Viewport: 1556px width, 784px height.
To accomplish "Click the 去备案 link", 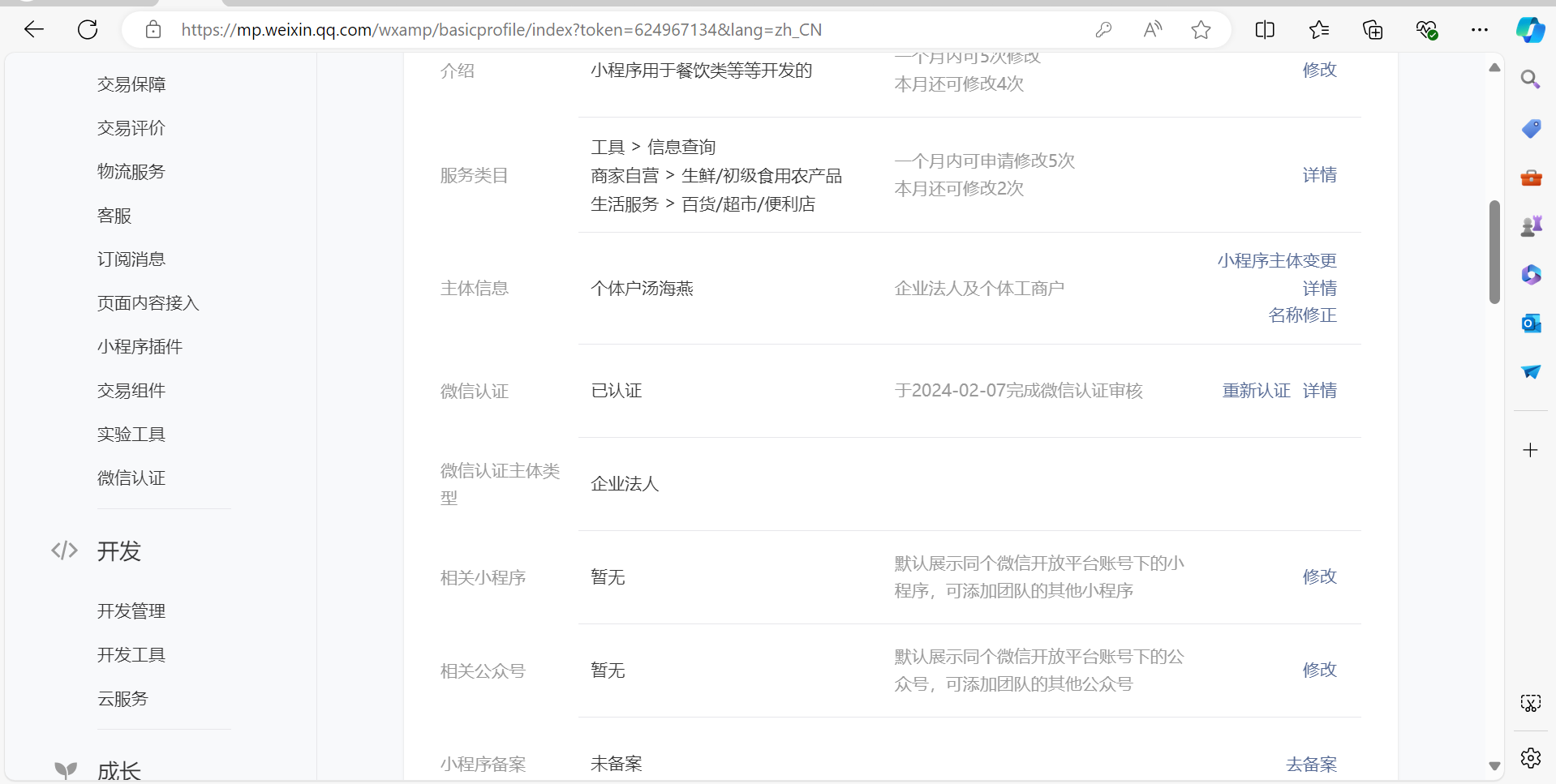I will click(x=1312, y=764).
